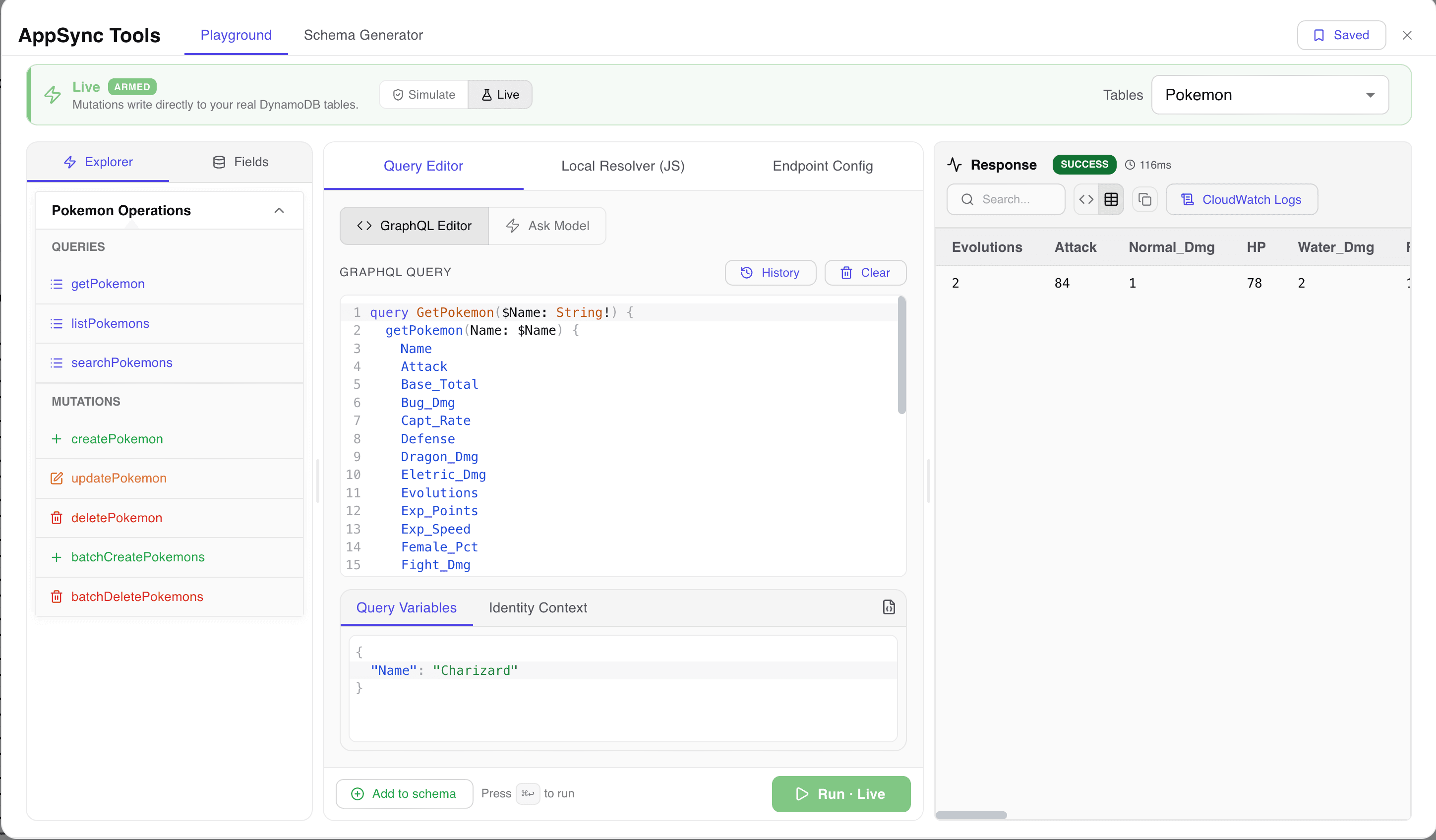
Task: Click the query line in the editor
Action: [618, 312]
